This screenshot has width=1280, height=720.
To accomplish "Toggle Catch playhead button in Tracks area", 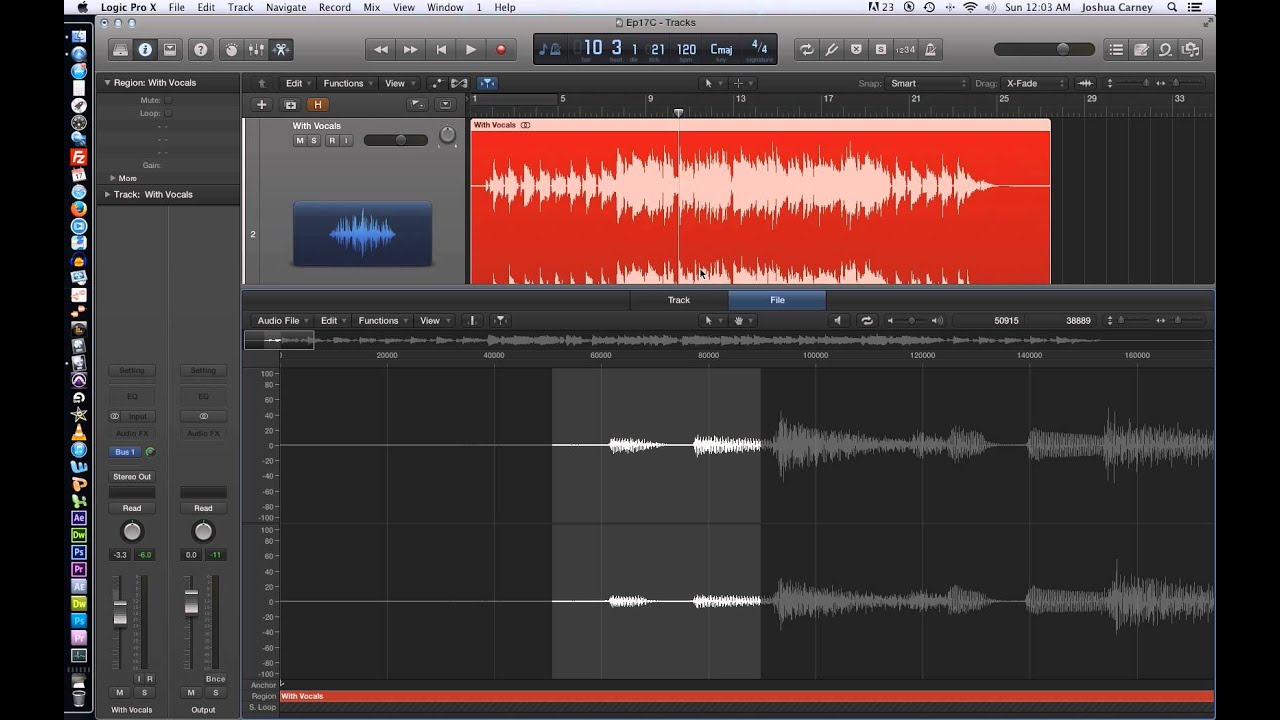I will pos(487,83).
